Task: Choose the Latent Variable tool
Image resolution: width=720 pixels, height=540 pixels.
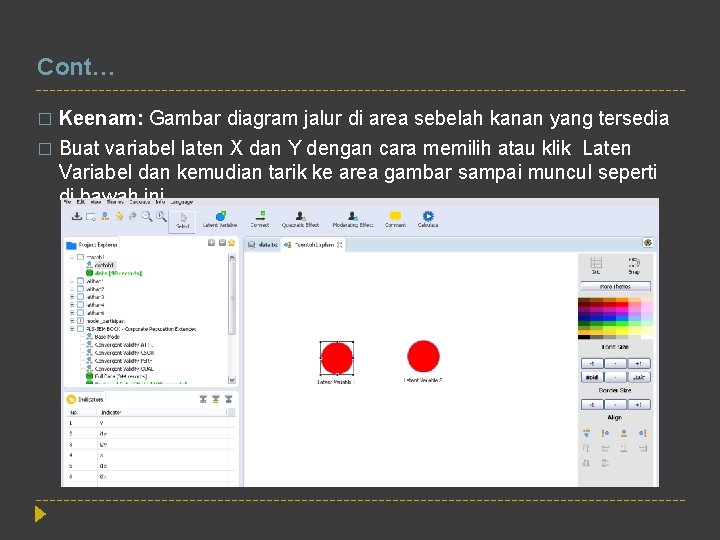Action: (220, 219)
